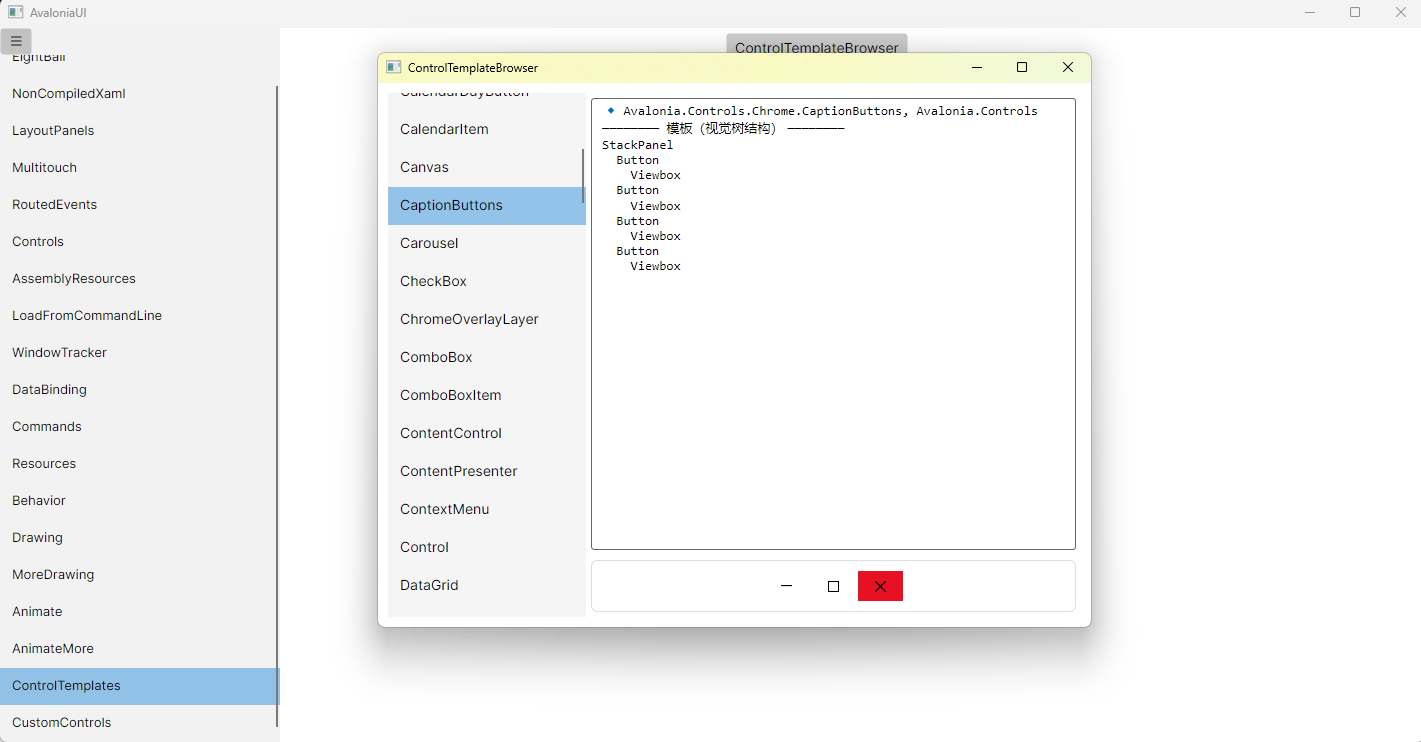Viewport: 1421px width, 742px height.
Task: Select the highlighted CaptionButtons list entry
Action: (486, 206)
